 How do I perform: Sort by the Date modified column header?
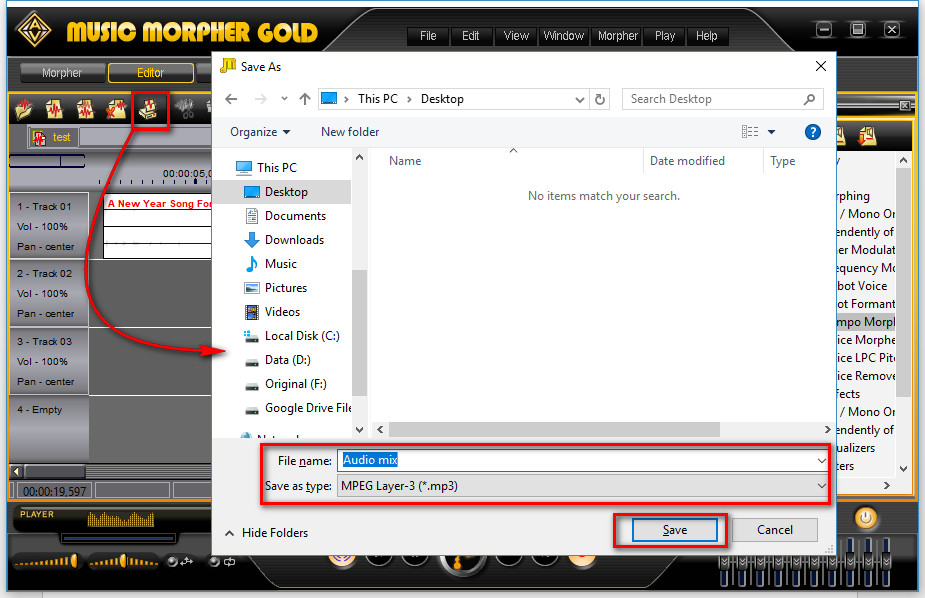tap(687, 161)
